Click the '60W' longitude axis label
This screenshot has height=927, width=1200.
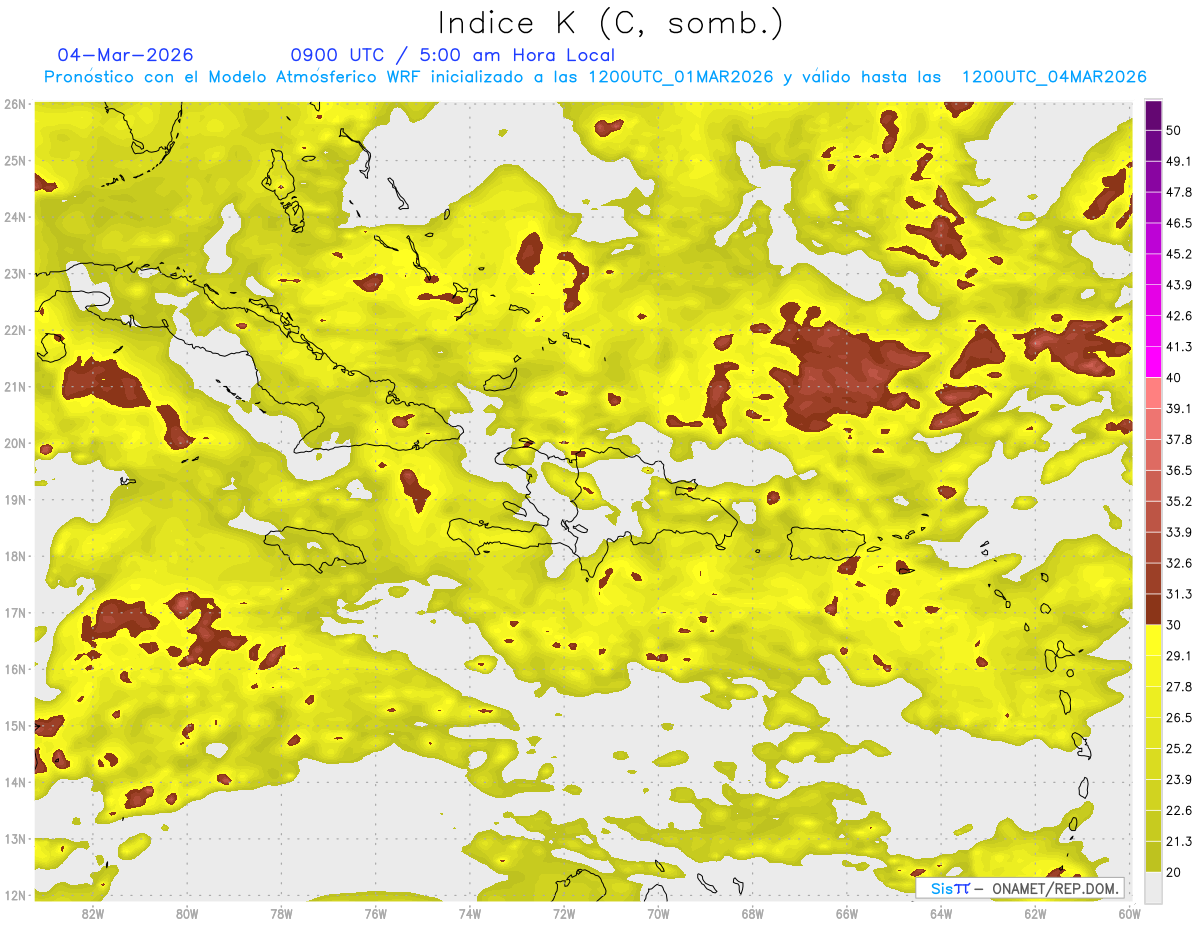[1129, 913]
